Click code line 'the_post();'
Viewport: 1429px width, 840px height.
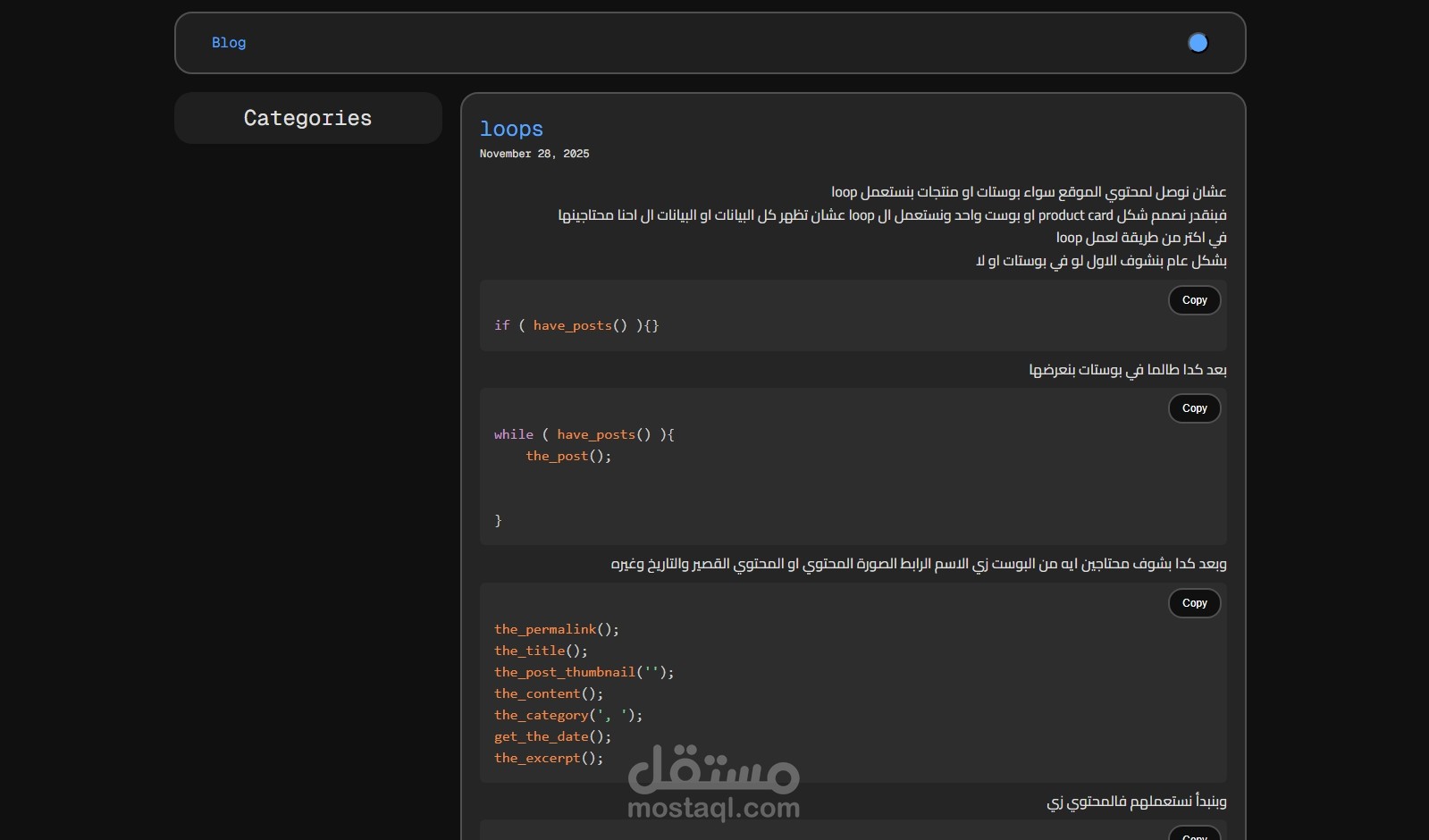[x=568, y=456]
